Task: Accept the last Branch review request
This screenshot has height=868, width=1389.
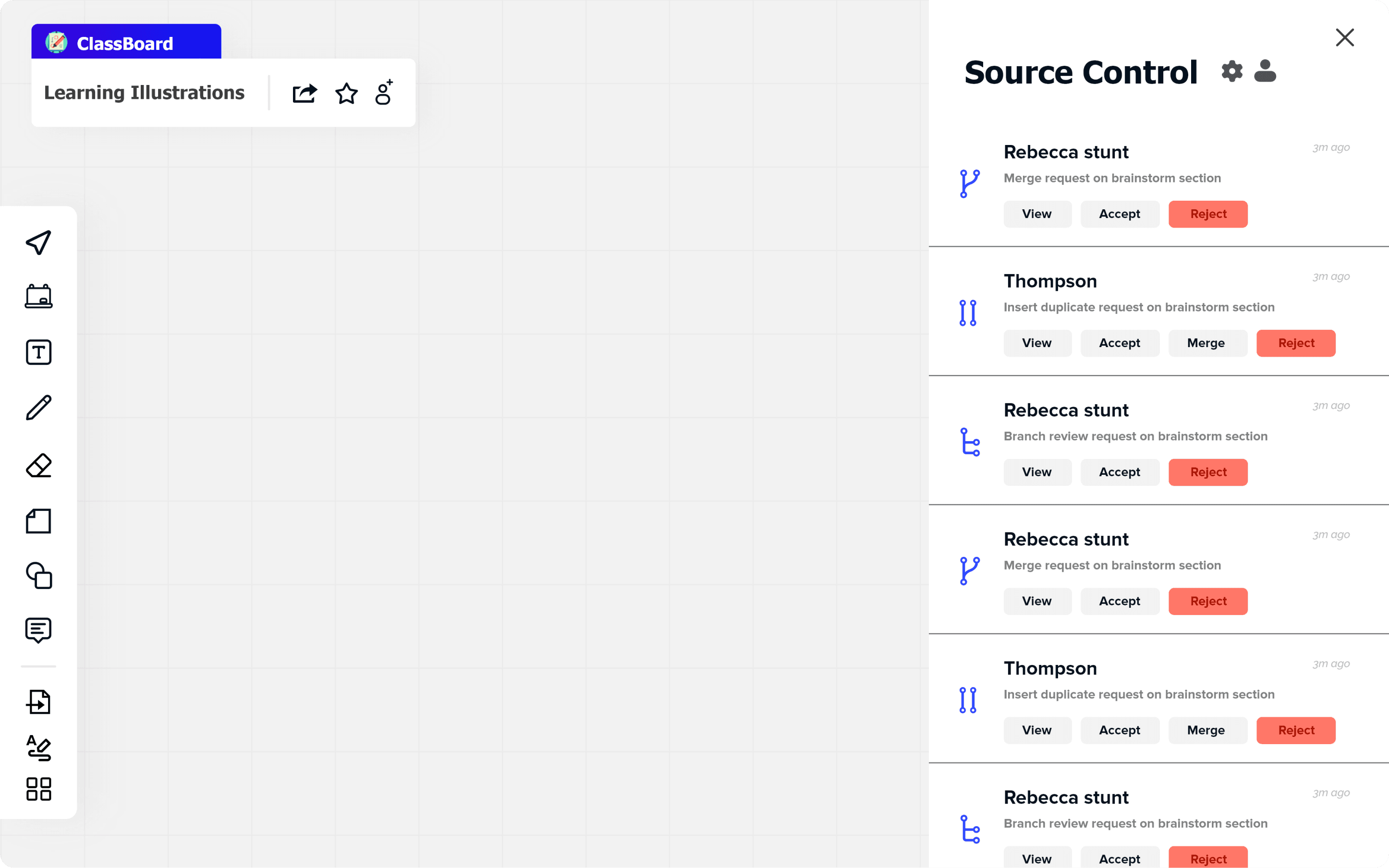Action: pyautogui.click(x=1120, y=857)
